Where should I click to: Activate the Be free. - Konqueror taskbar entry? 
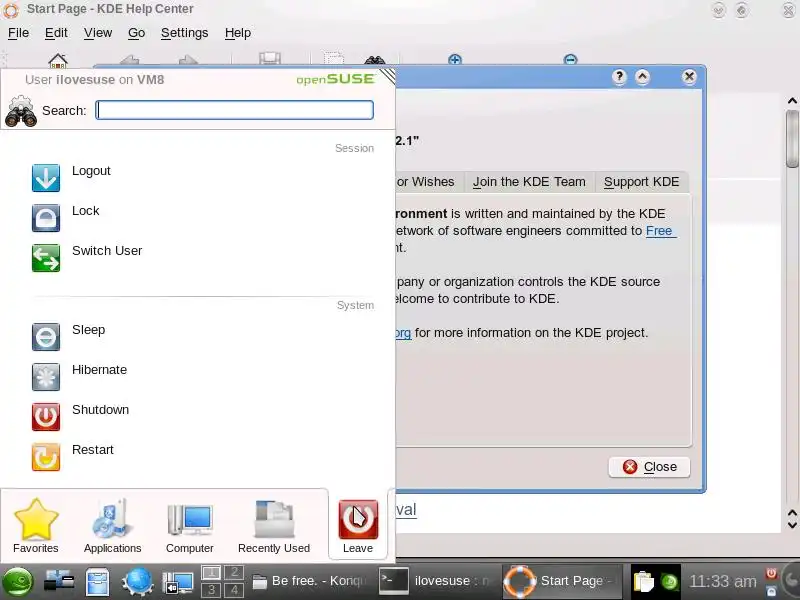(310, 581)
